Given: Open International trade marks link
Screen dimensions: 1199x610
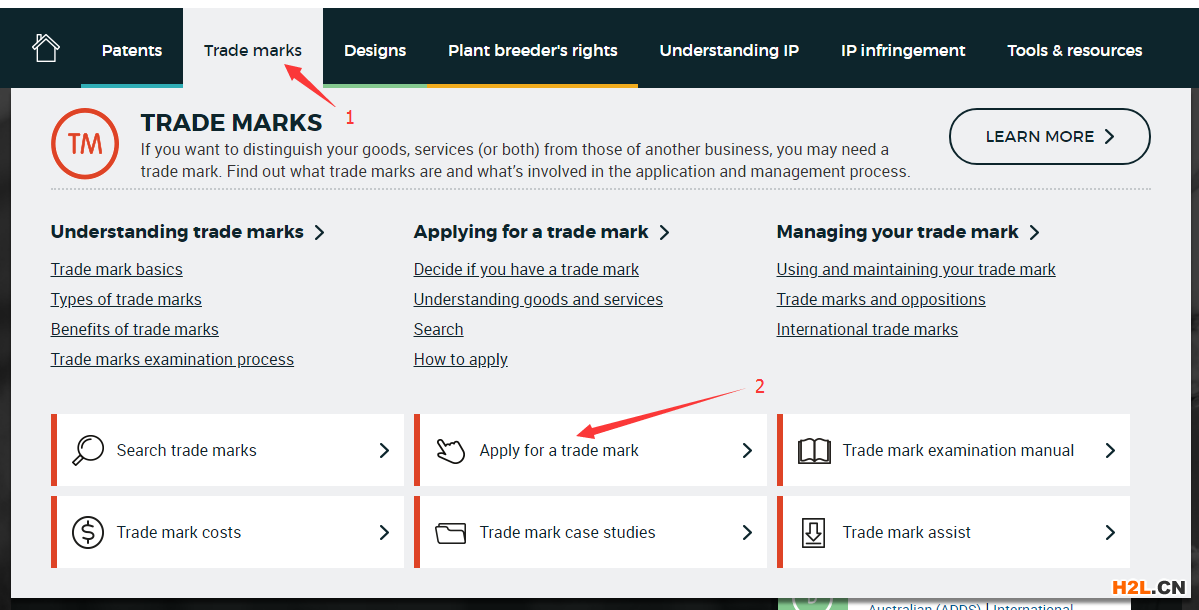Looking at the screenshot, I should (x=867, y=329).
